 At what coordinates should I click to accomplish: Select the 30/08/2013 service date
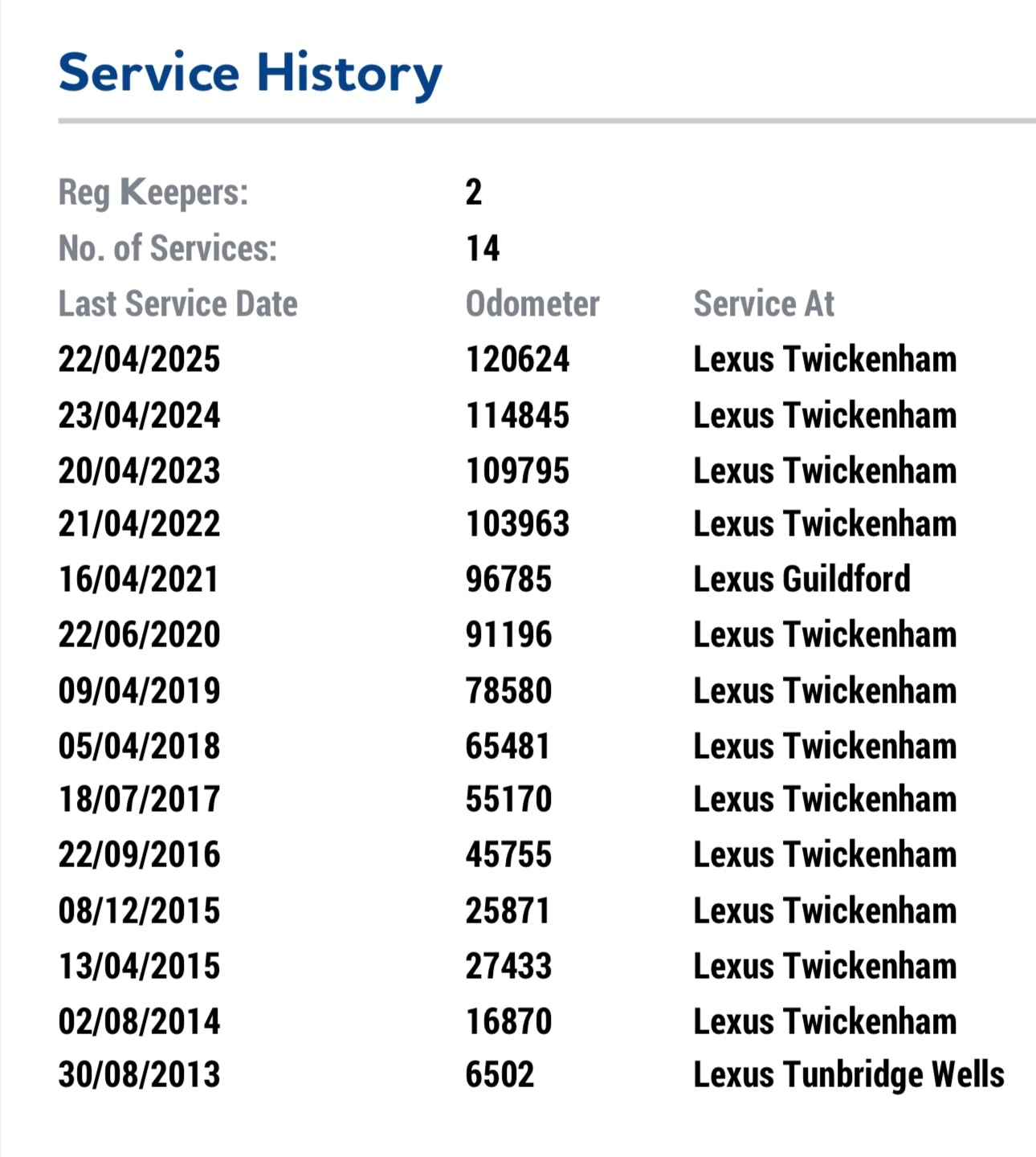click(x=139, y=1075)
